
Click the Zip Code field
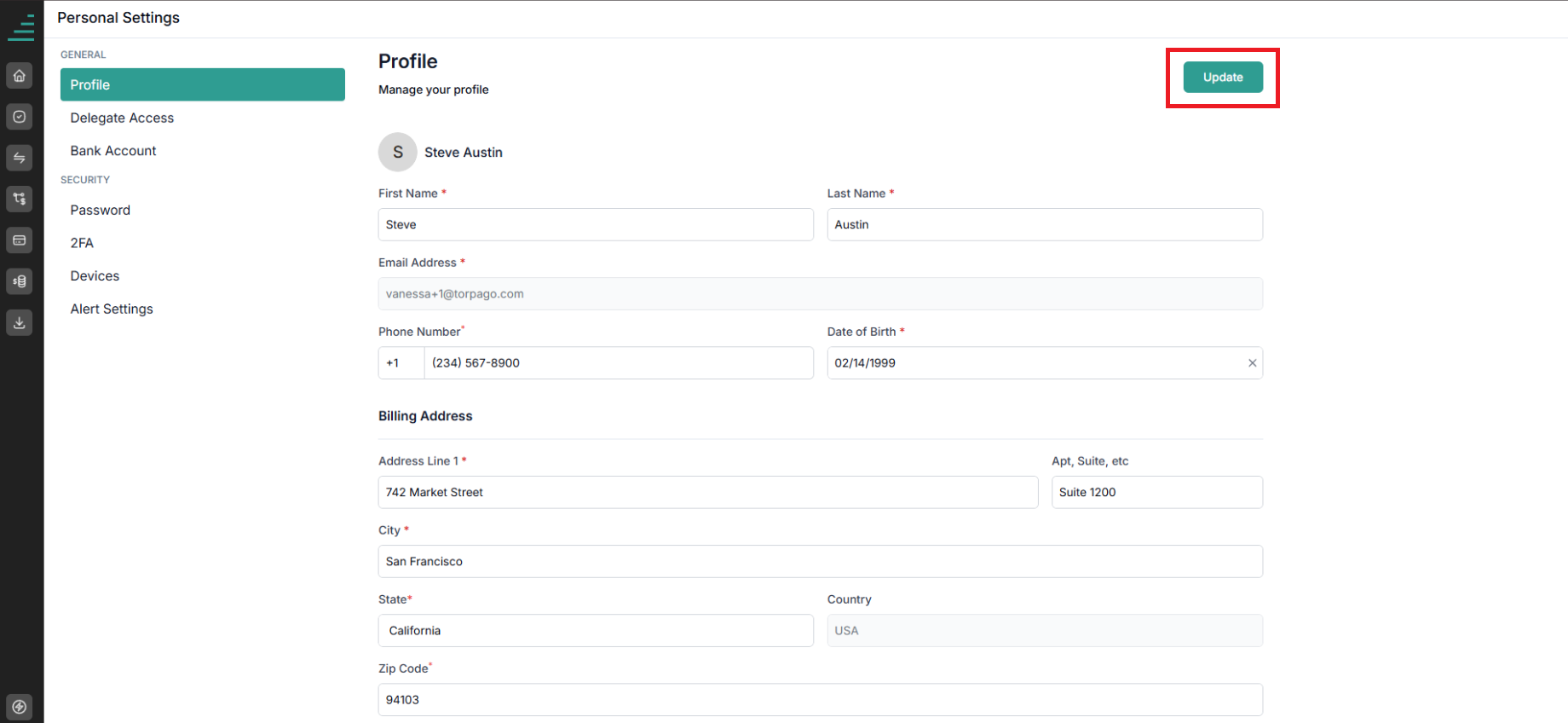821,700
